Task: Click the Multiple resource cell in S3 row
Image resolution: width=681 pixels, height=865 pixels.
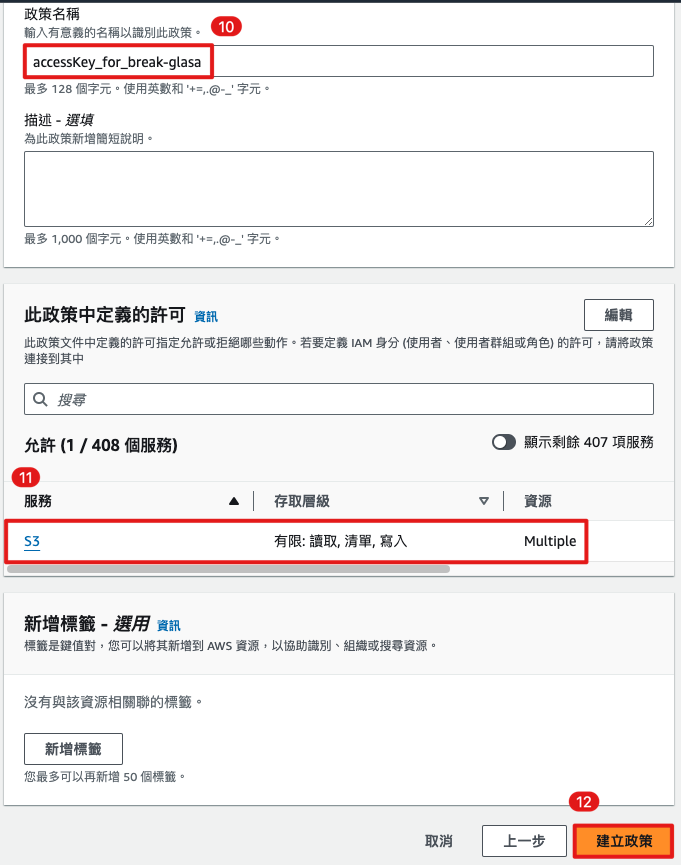Action: click(x=550, y=541)
